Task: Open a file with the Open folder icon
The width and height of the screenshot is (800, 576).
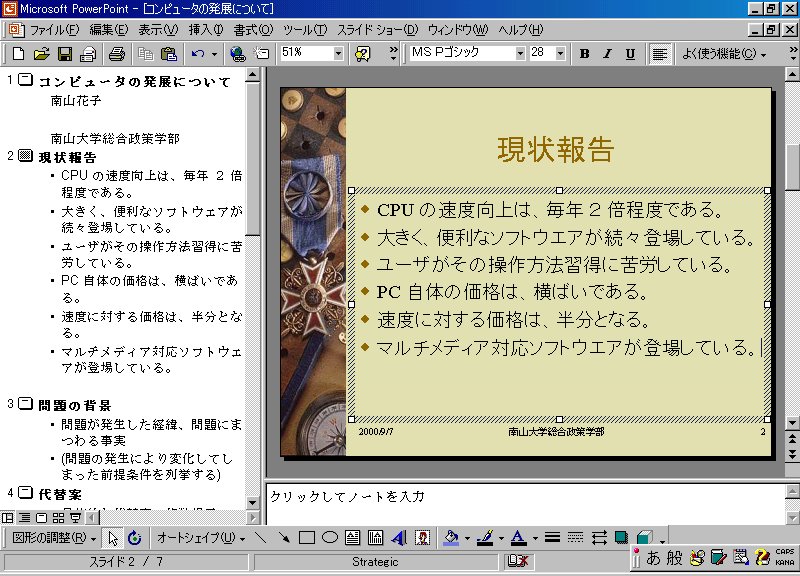Action: click(42, 54)
